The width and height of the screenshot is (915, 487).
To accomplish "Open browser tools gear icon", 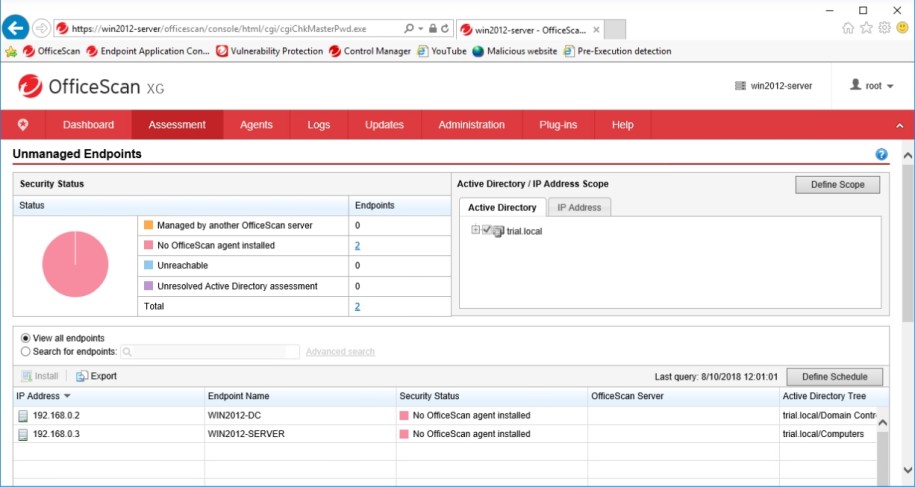I will (885, 28).
